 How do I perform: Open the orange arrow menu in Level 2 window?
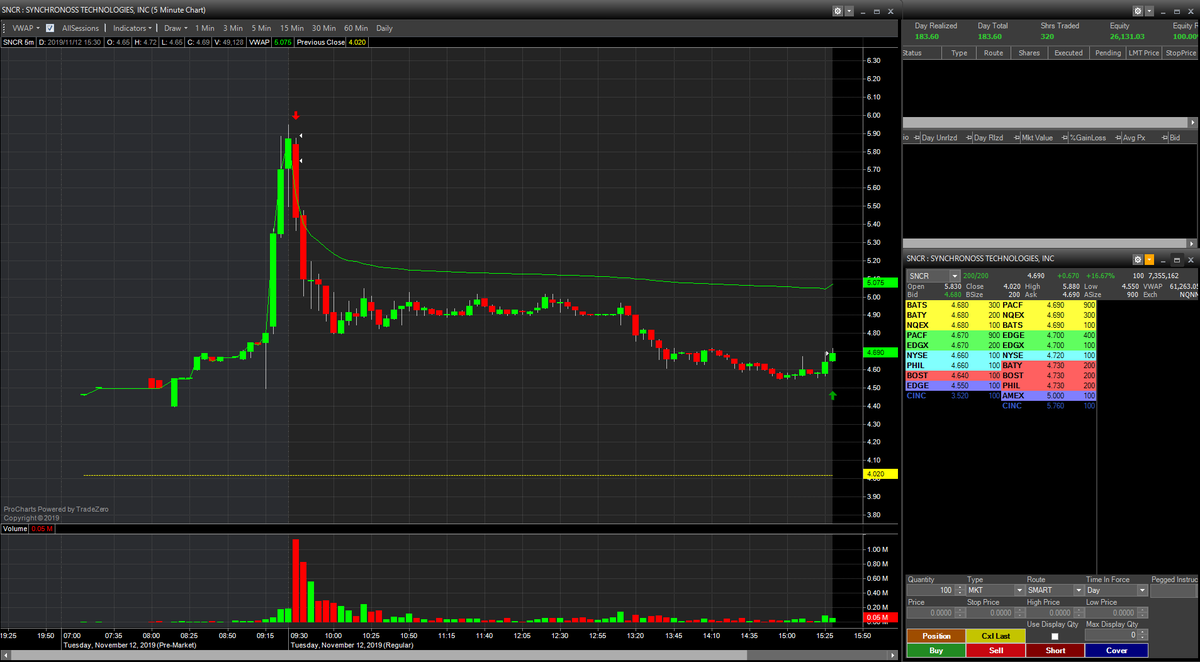1148,259
